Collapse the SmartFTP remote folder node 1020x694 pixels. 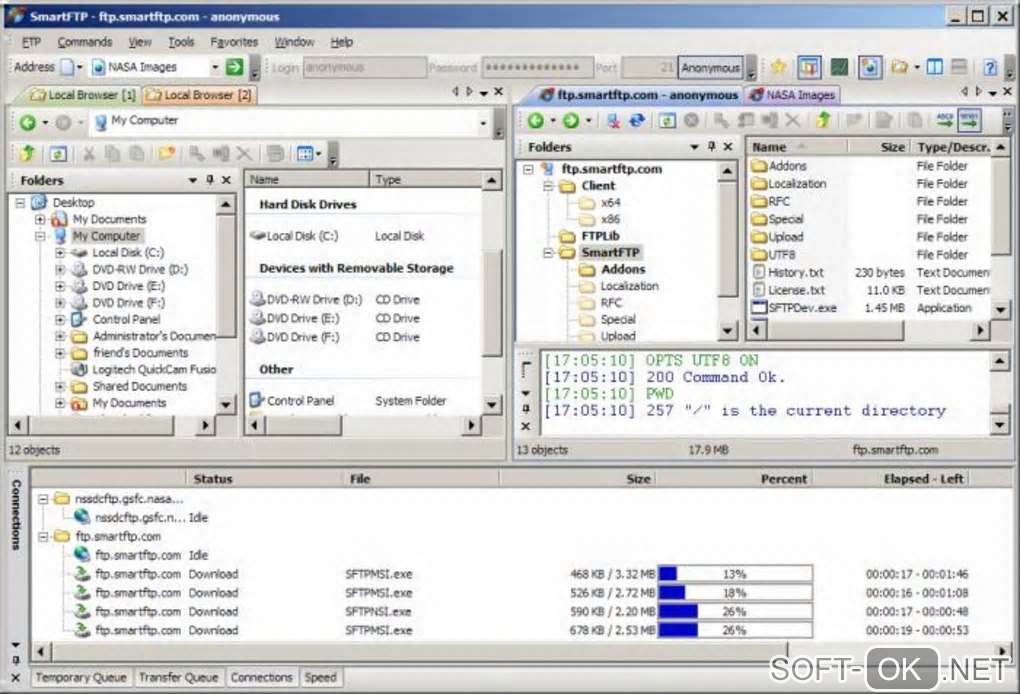coord(548,252)
